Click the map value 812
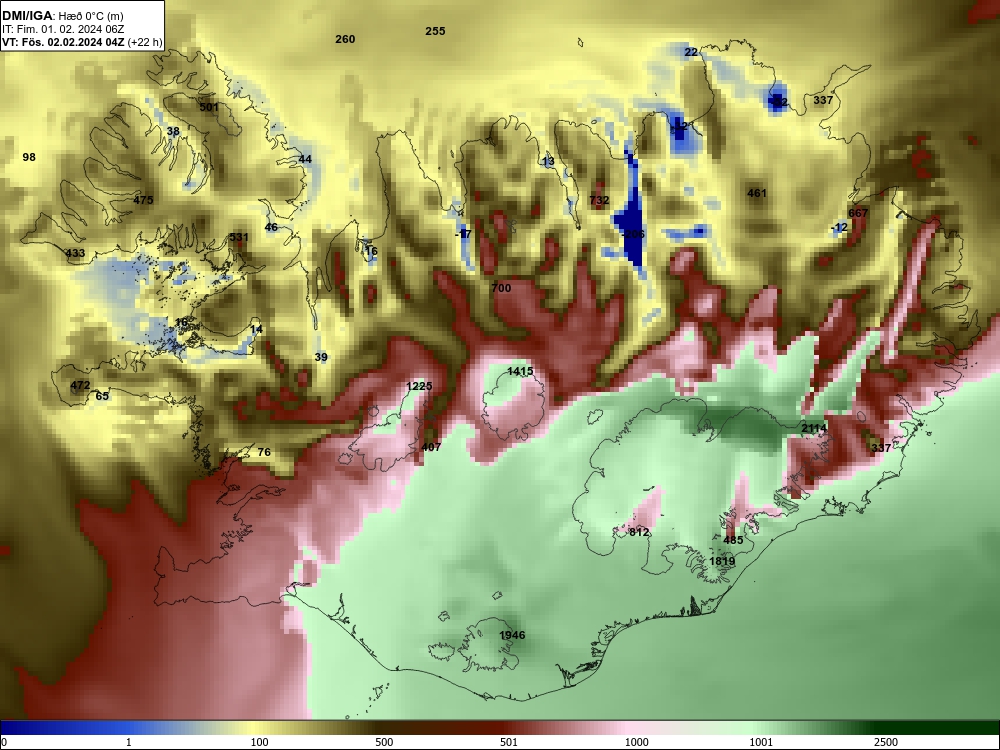Image resolution: width=1000 pixels, height=750 pixels. click(x=638, y=531)
